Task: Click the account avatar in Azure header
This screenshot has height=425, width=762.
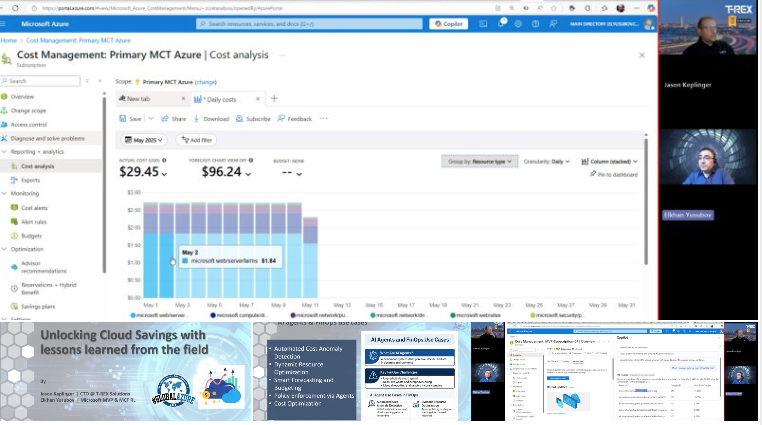Action: [648, 24]
